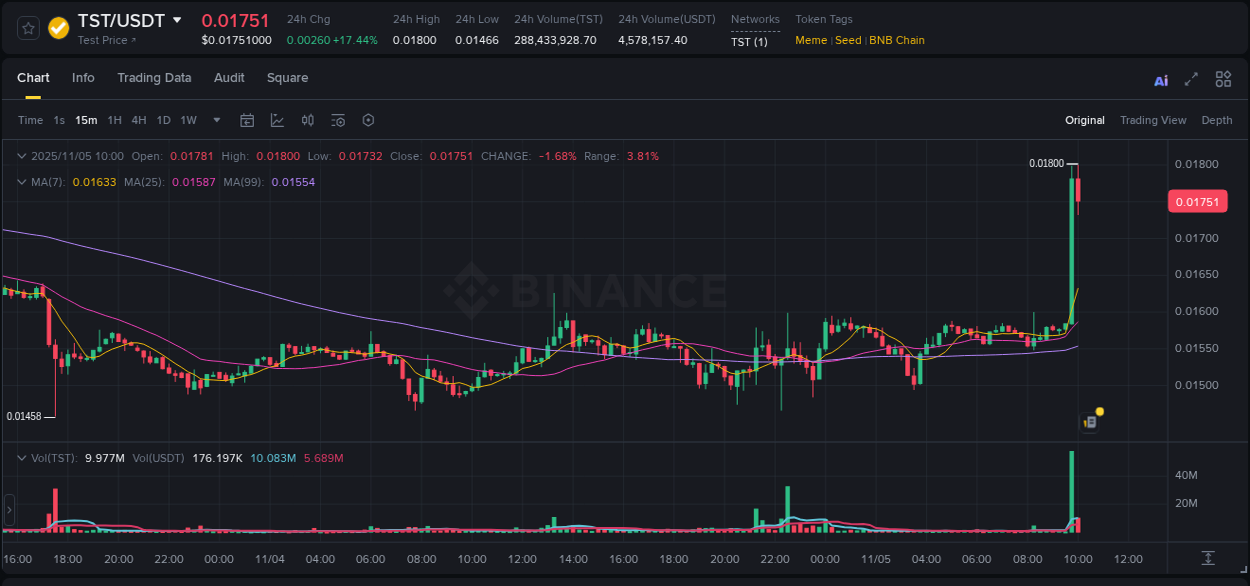
Task: Open the candlestick display settings icon
Action: click(x=308, y=120)
